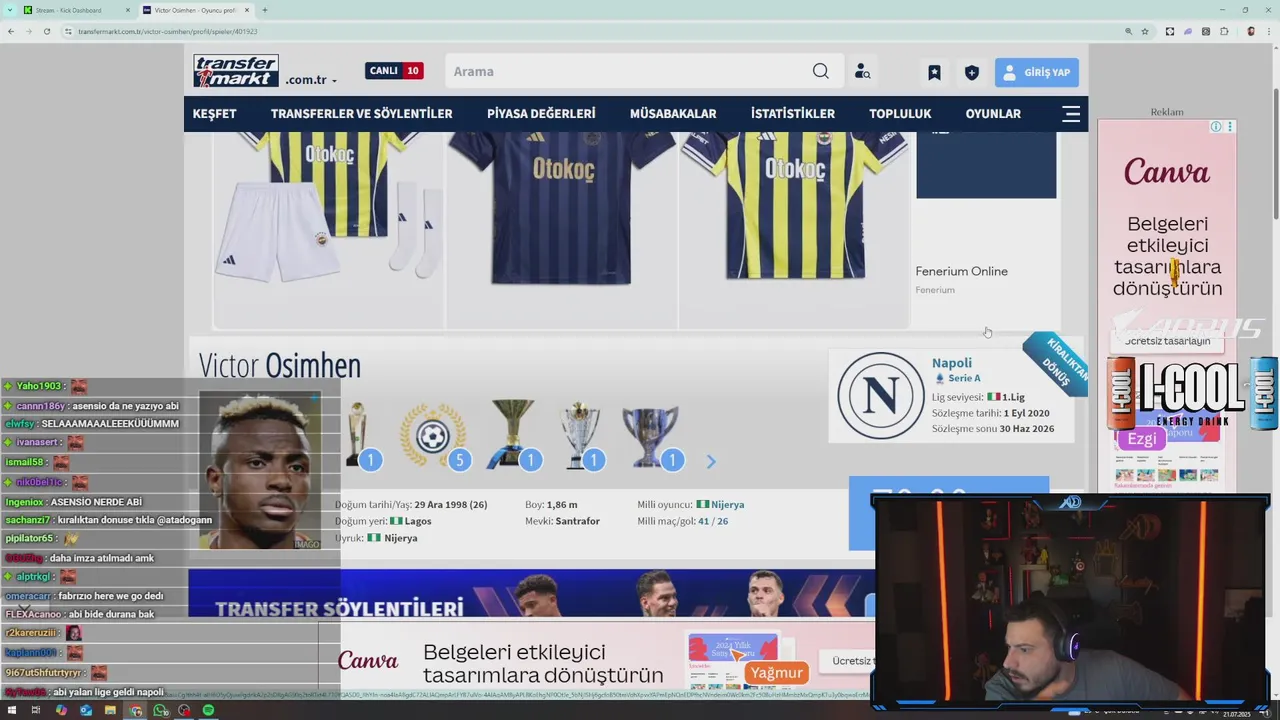Click the Ücretsiz tasarlayın ad button
The image size is (1280, 720).
[x=1167, y=341]
